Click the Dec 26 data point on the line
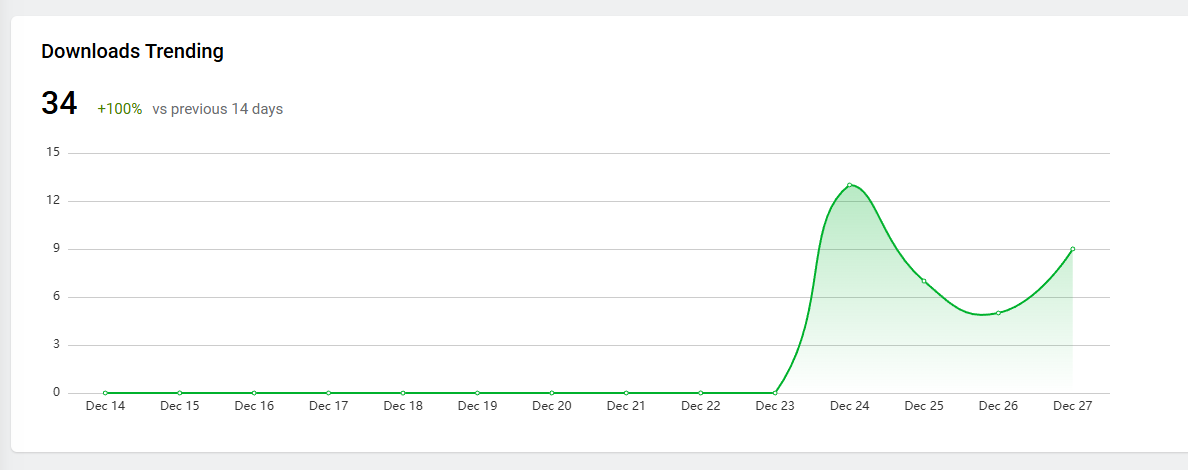The width and height of the screenshot is (1188, 470). coord(998,313)
